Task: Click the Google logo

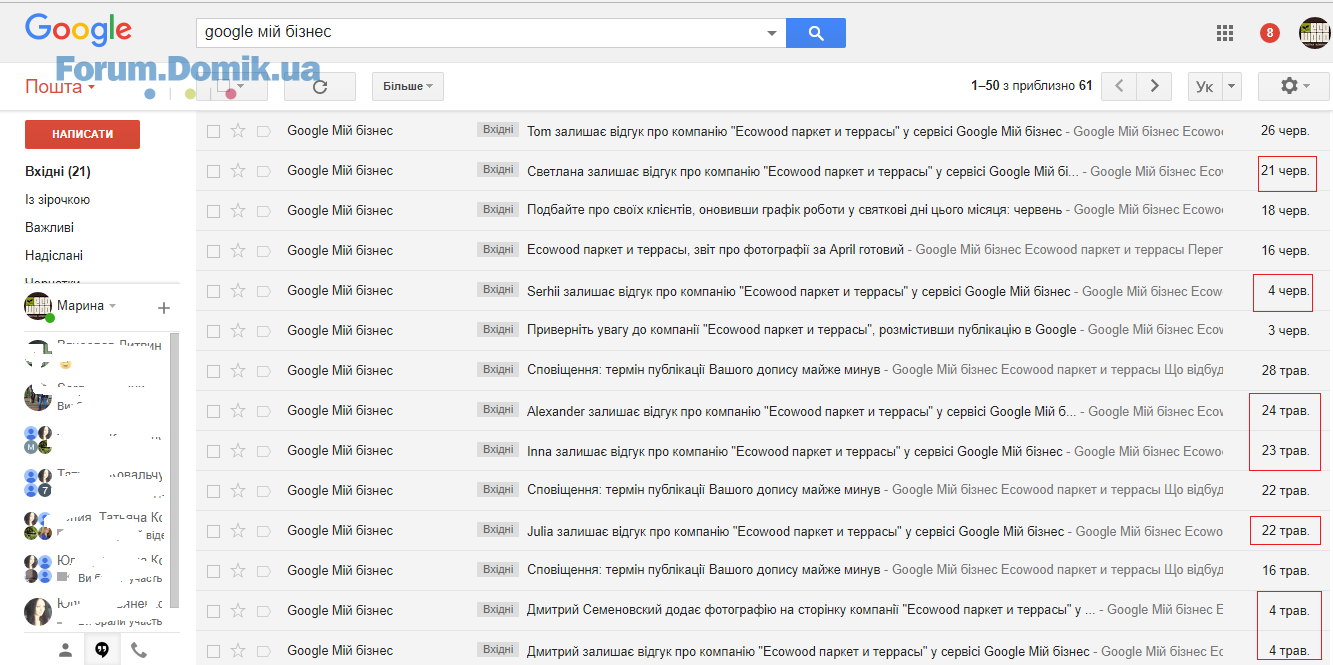Action: 78,30
